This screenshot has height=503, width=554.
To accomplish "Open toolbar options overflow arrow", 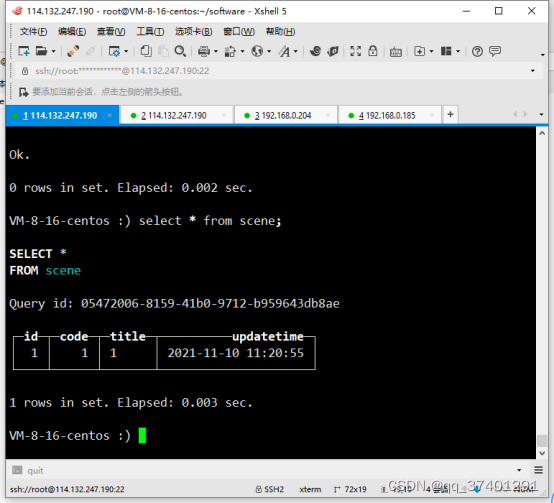I will tap(543, 55).
